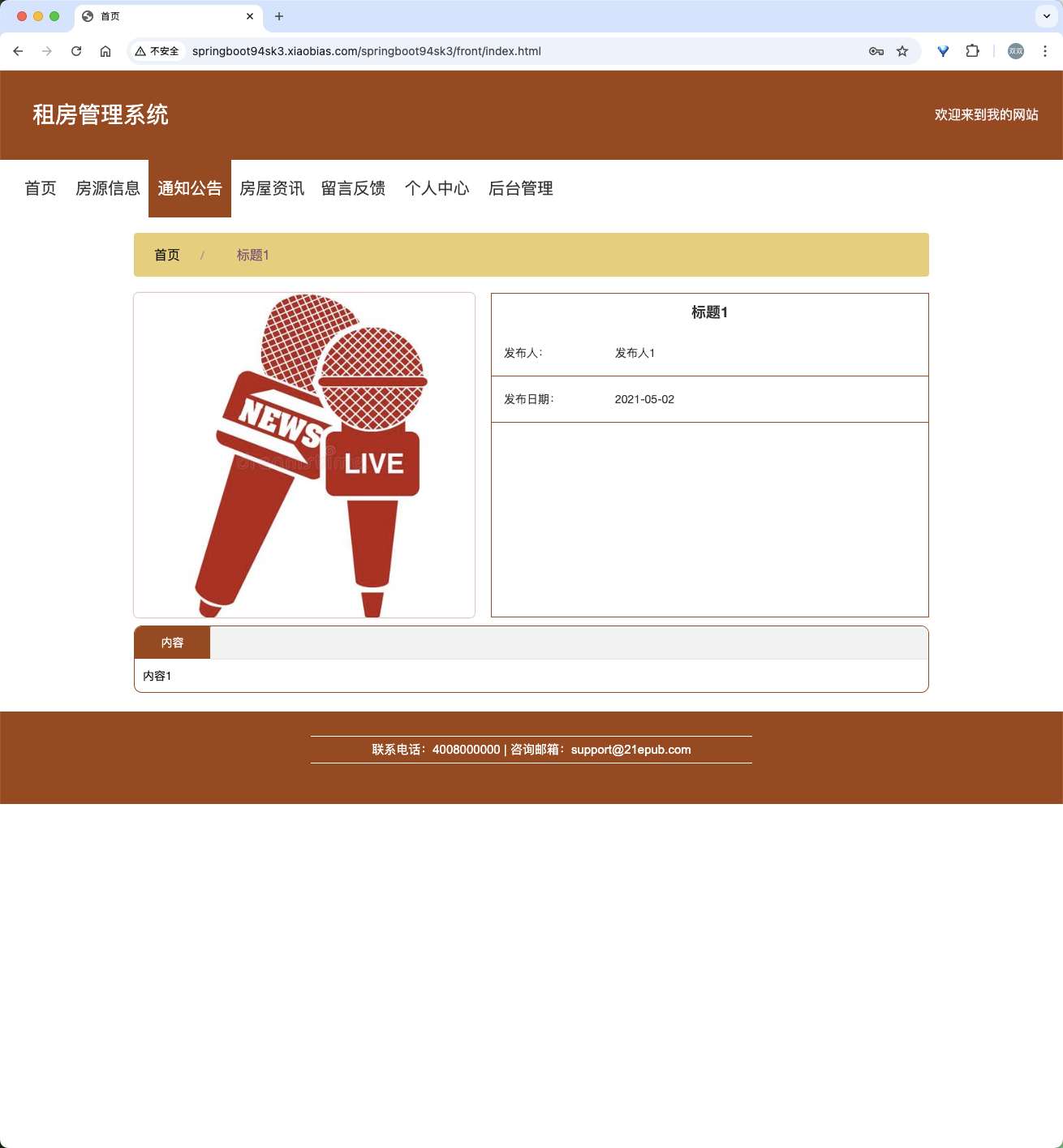
Task: Click the news microphones image
Action: (x=304, y=455)
